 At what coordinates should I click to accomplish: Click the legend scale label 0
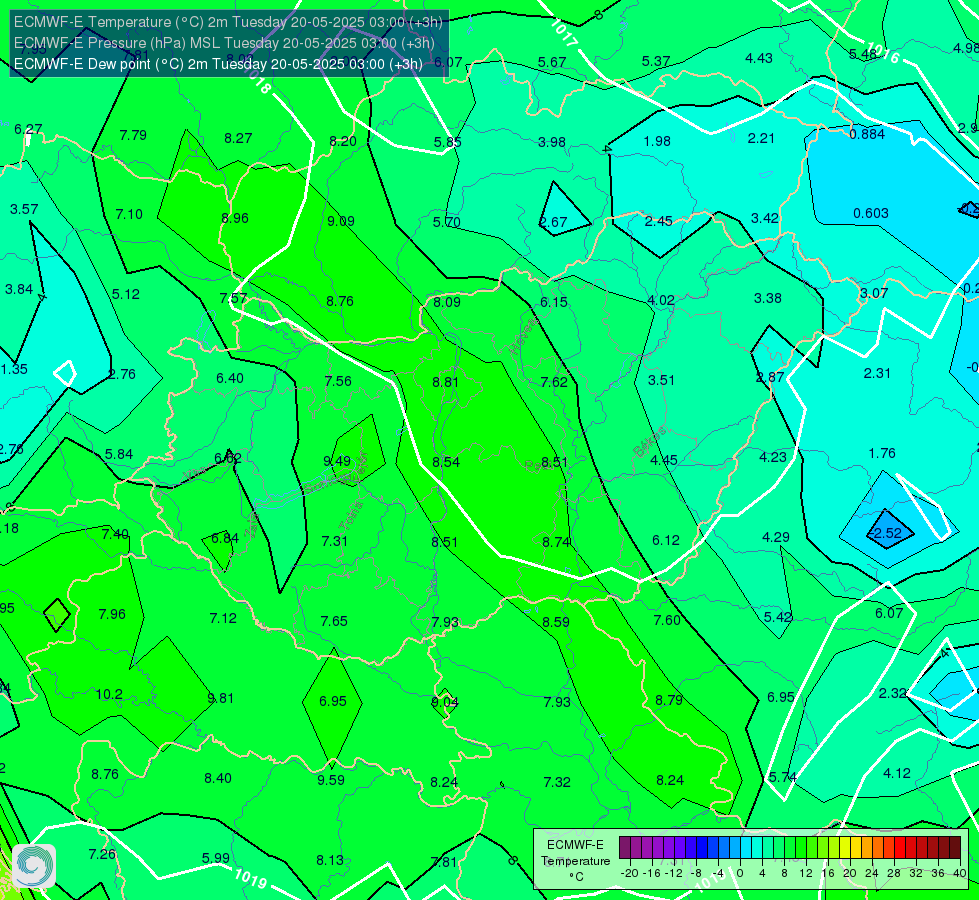(x=740, y=873)
